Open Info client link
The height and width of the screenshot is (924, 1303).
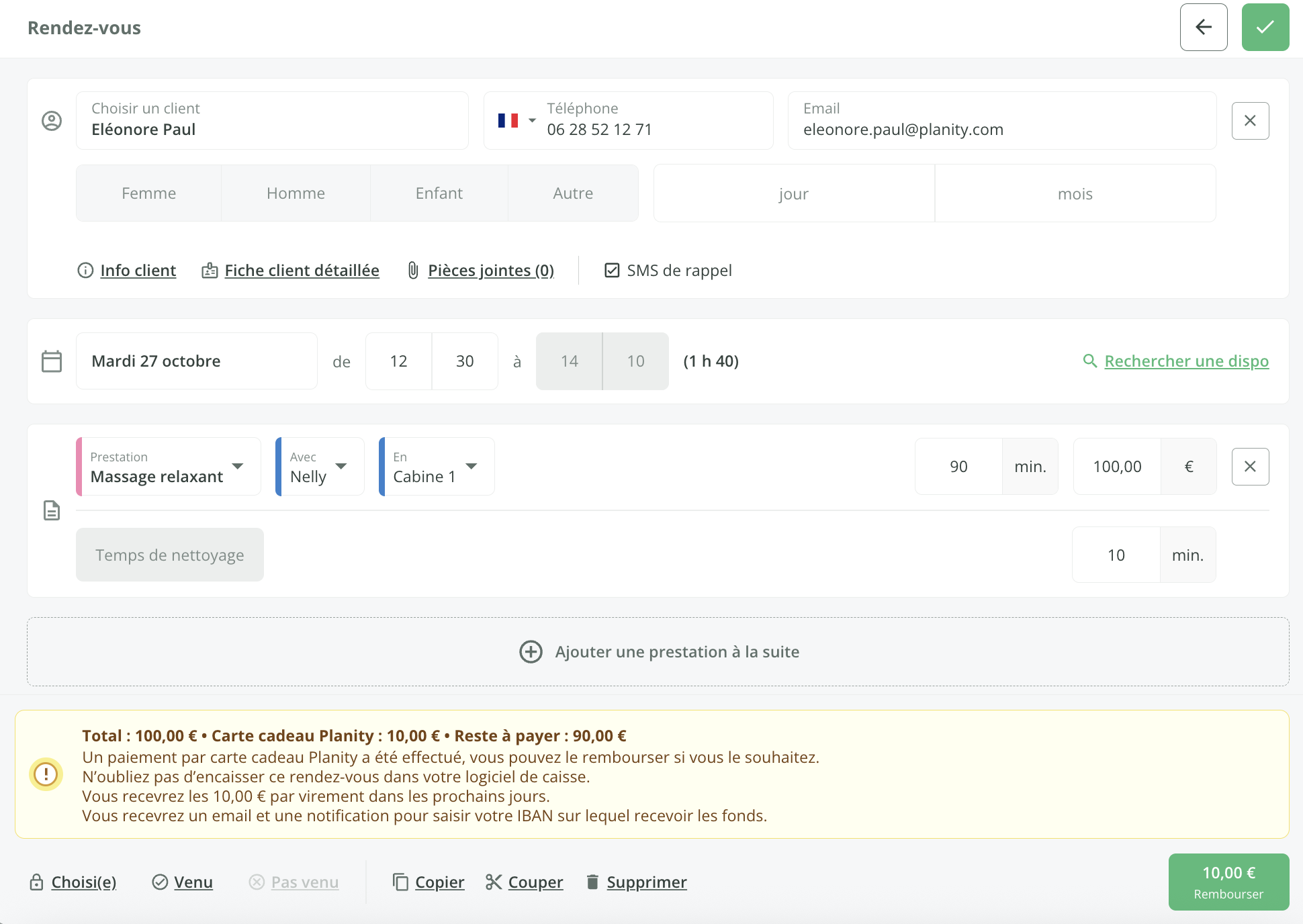[138, 271]
